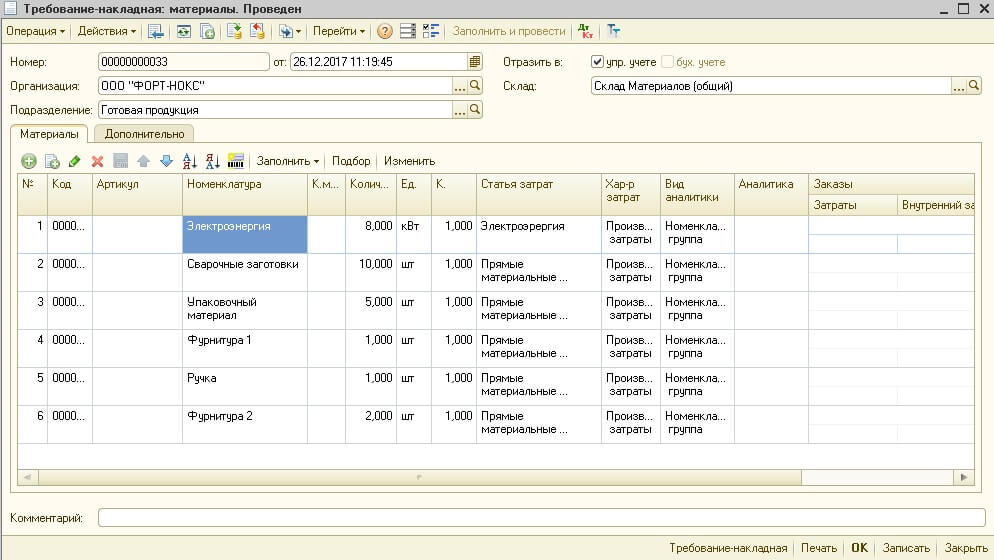Move the row down with the blue down arrow
Screen dimensions: 994x560
tap(166, 161)
